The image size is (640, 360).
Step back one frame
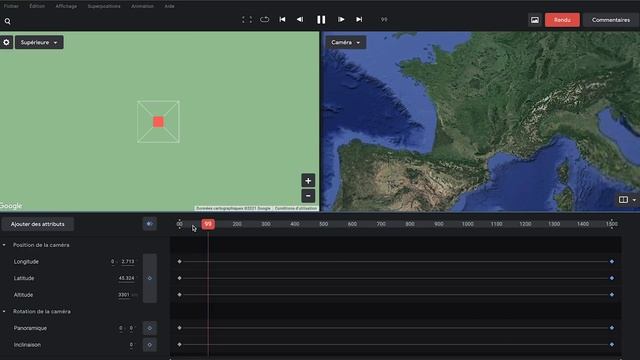coord(300,20)
